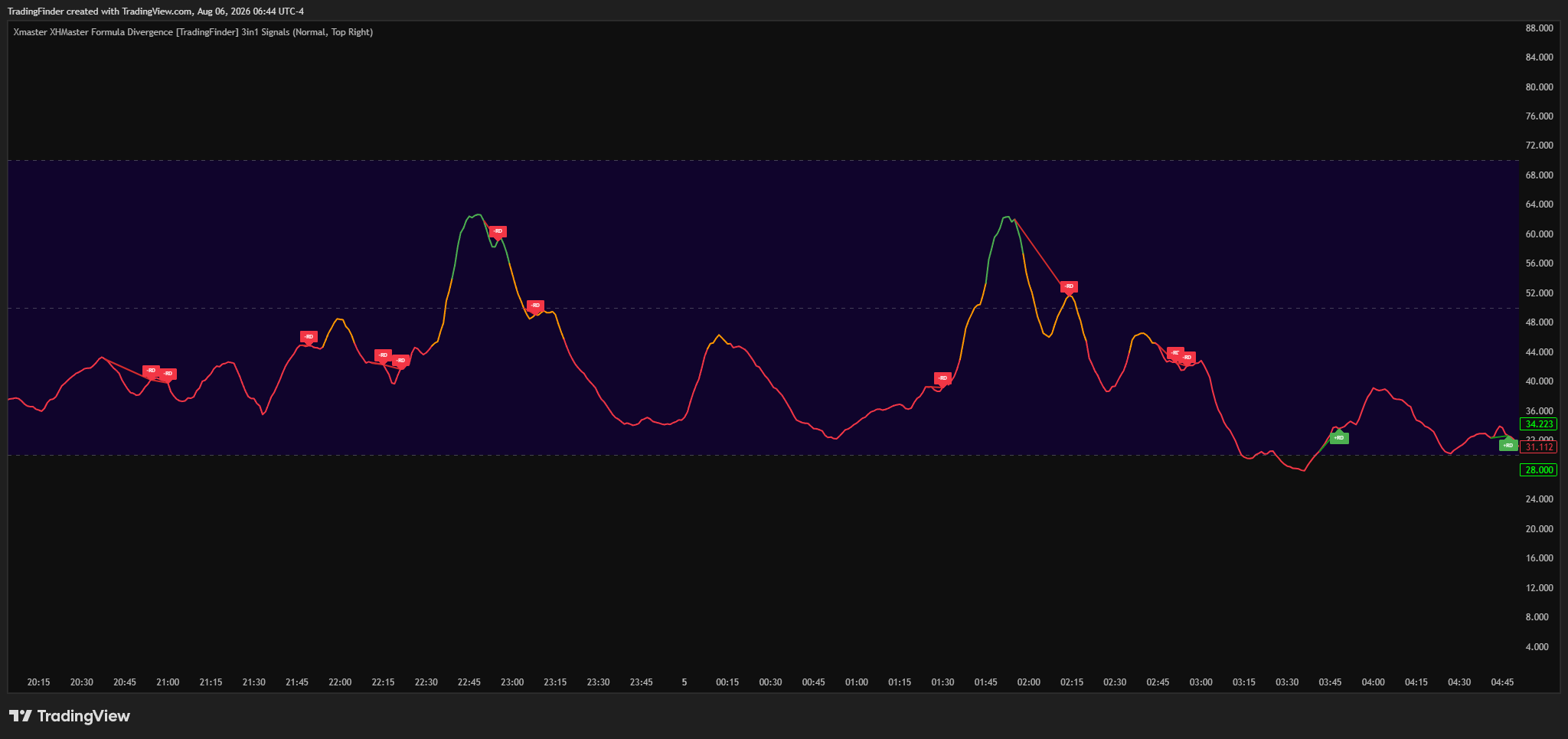Click the -RD marker beside the 22:45 peak

498,232
